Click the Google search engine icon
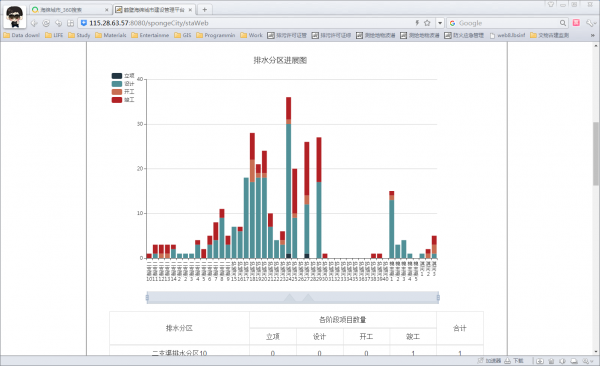600x366 pixels. point(452,23)
